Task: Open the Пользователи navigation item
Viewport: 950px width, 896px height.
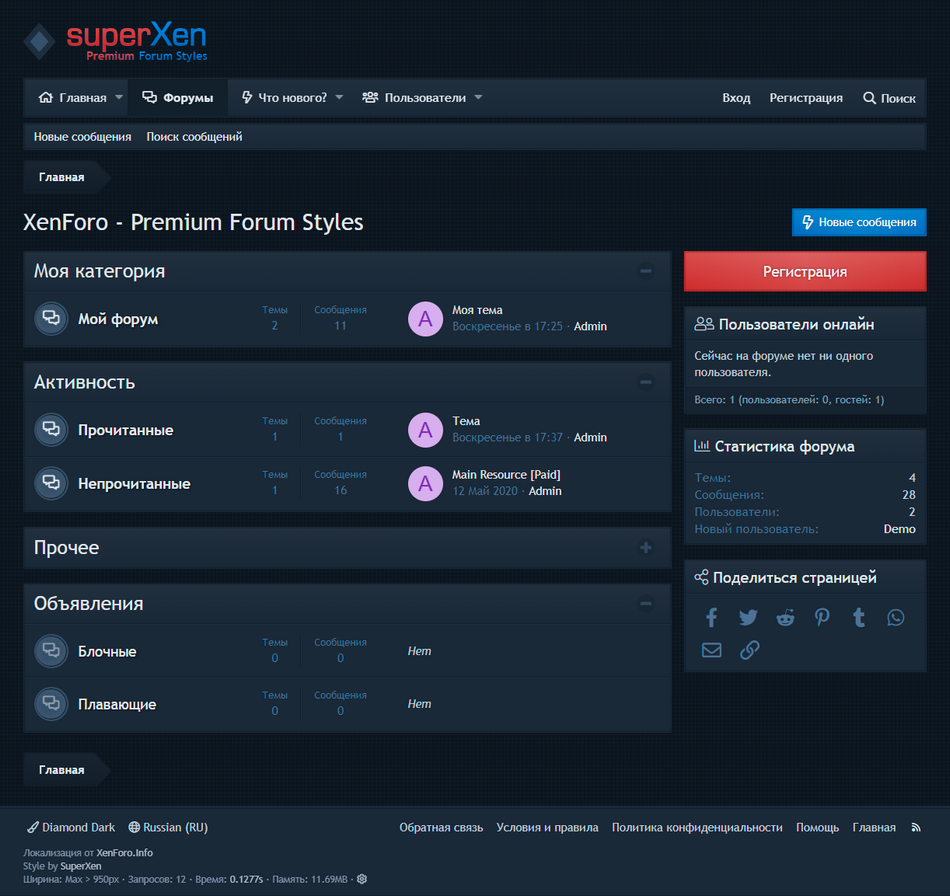Action: coord(414,98)
